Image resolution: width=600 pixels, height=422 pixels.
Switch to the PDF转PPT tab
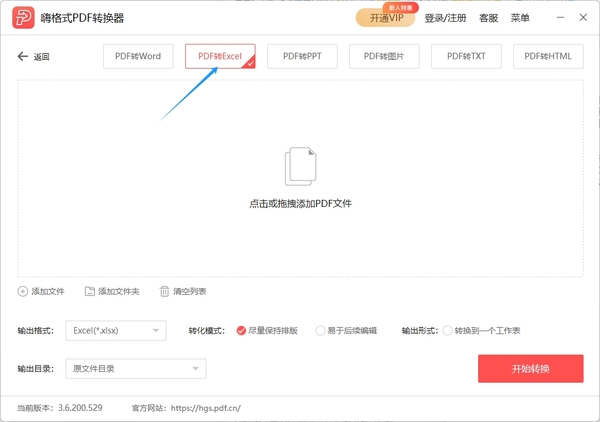(302, 57)
